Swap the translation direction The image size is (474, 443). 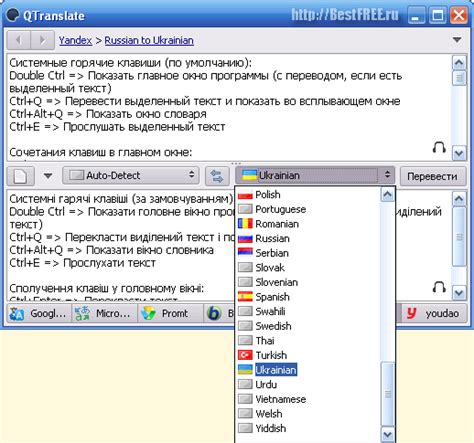pos(217,176)
